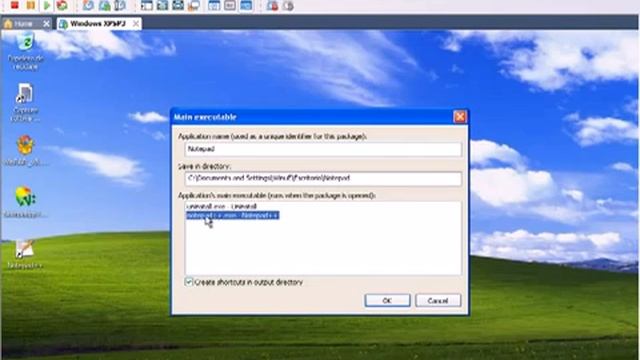
Task: Click the Reset virtual machine icon
Action: point(62,5)
